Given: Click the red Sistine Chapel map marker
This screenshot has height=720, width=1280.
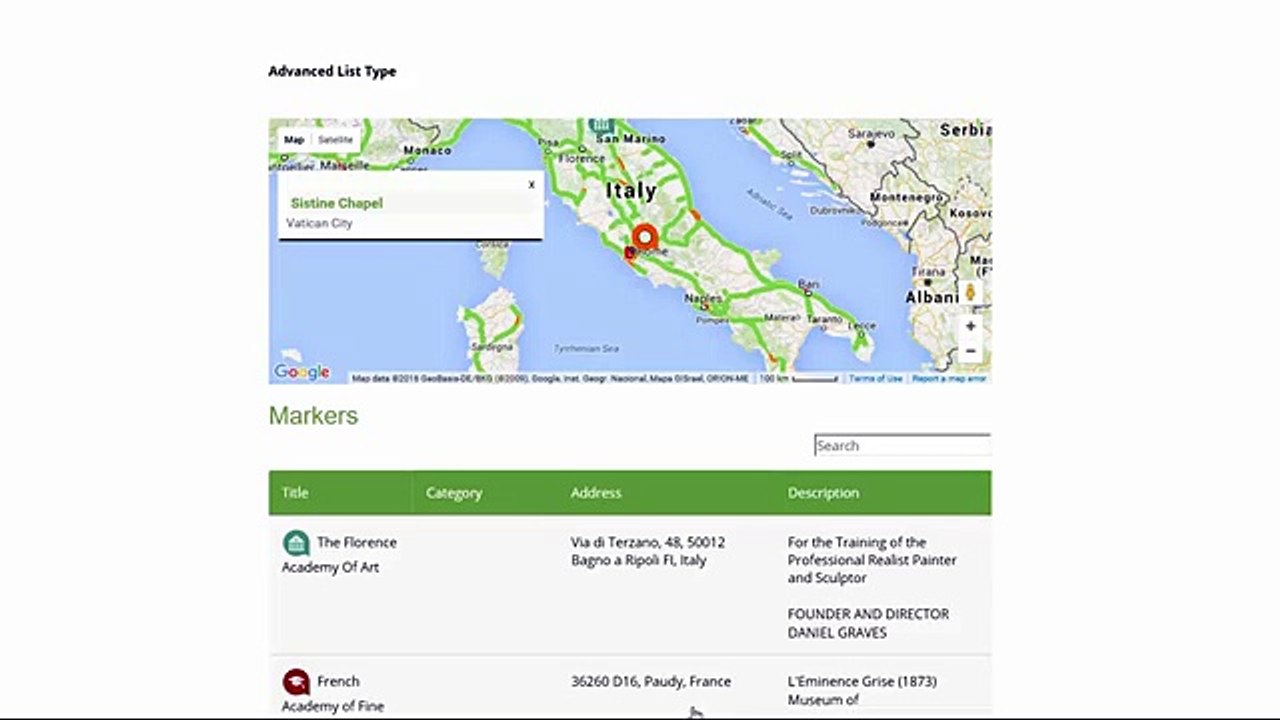Looking at the screenshot, I should 645,238.
